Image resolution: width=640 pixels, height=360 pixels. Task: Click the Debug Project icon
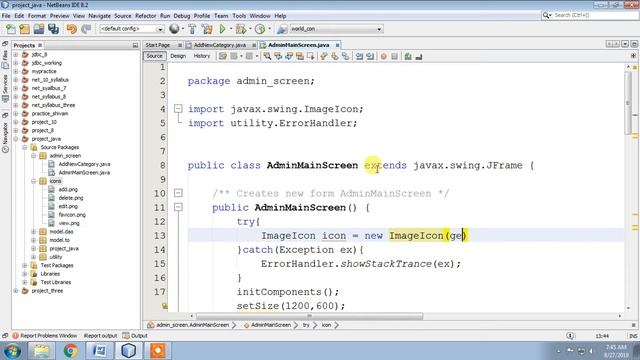coord(241,29)
